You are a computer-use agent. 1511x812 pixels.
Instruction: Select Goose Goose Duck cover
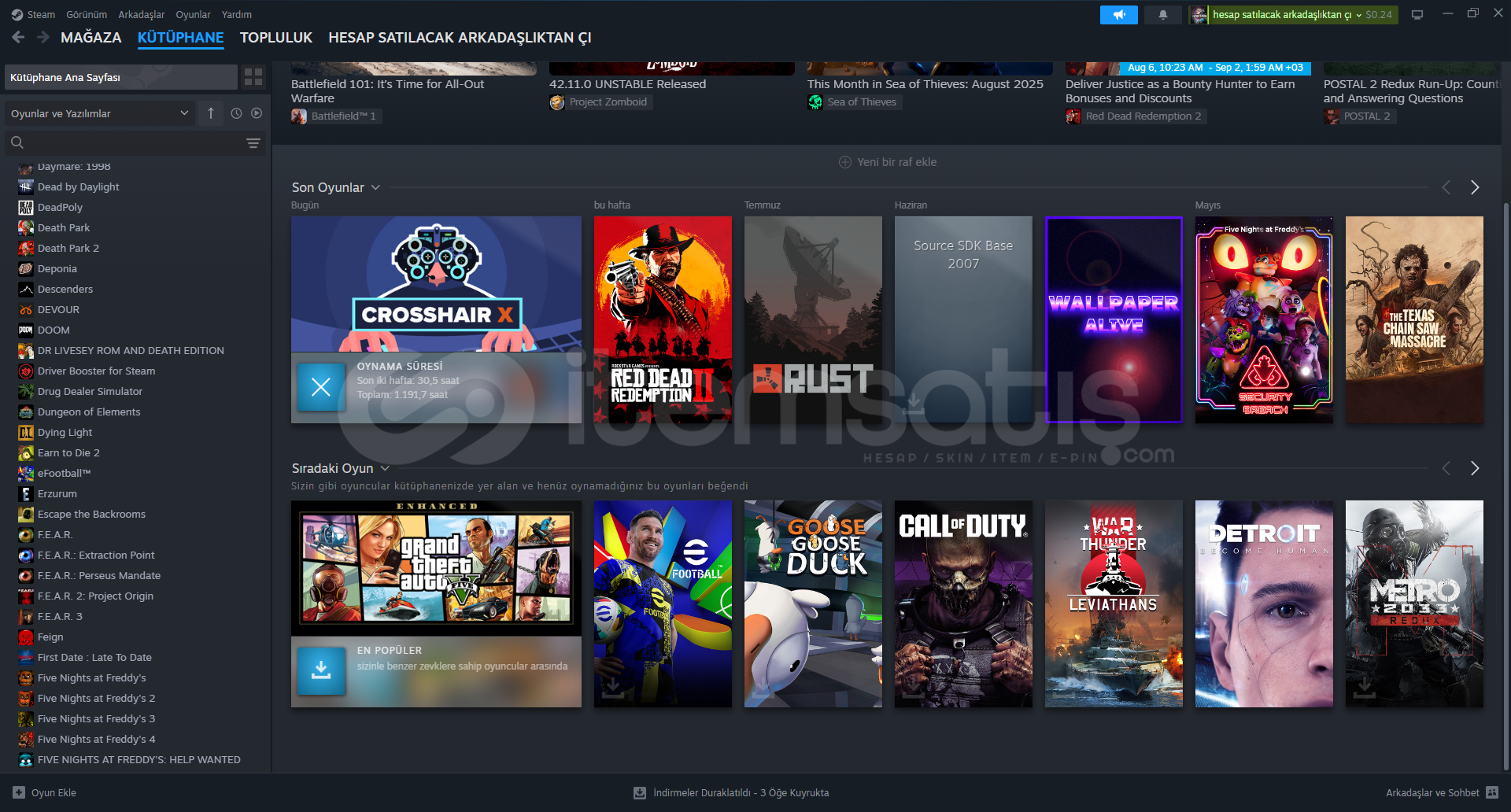[813, 603]
